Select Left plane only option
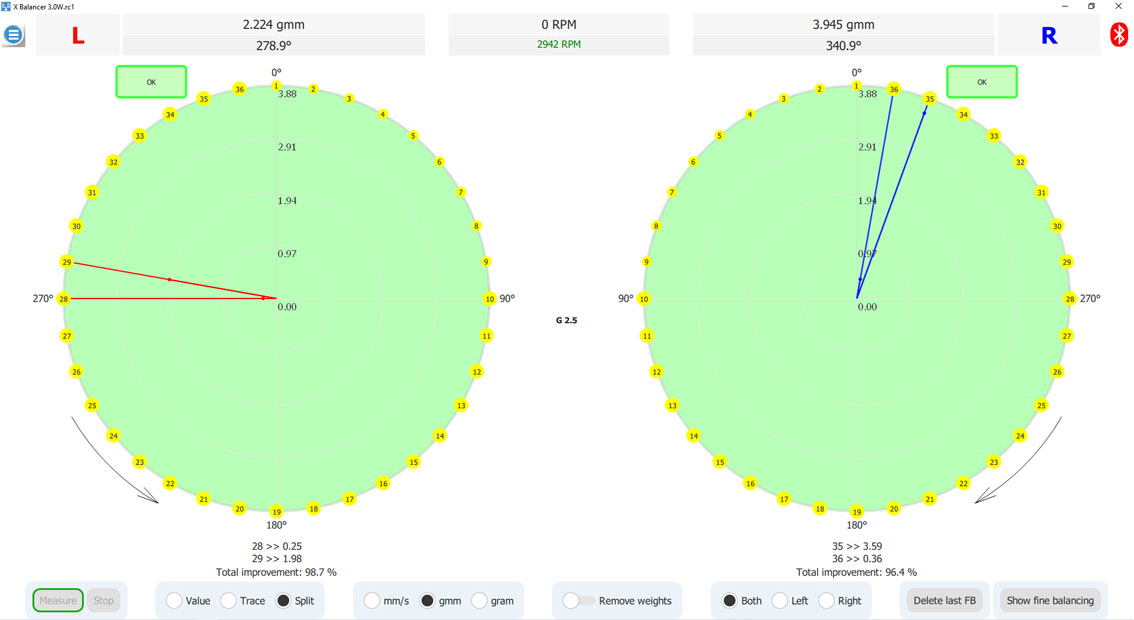This screenshot has width=1134, height=620. click(780, 601)
